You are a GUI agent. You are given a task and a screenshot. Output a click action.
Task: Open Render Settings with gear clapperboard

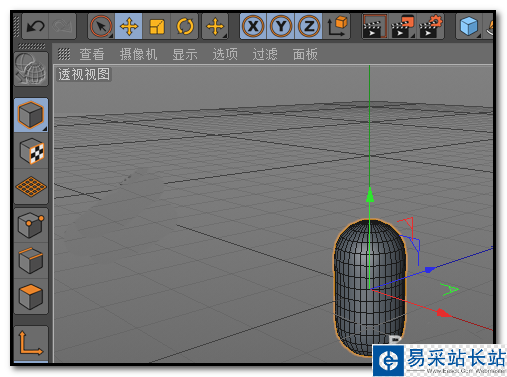[431, 26]
